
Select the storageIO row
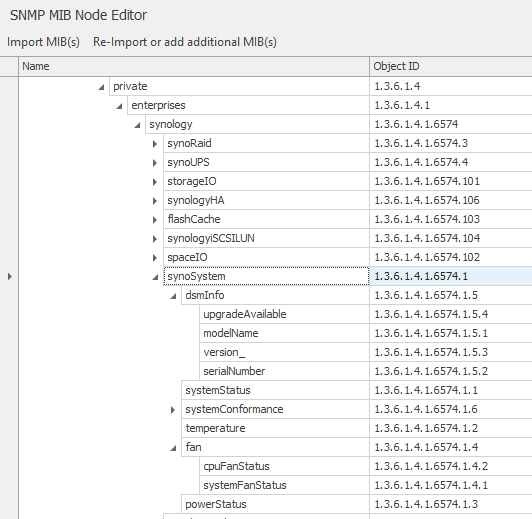point(266,181)
